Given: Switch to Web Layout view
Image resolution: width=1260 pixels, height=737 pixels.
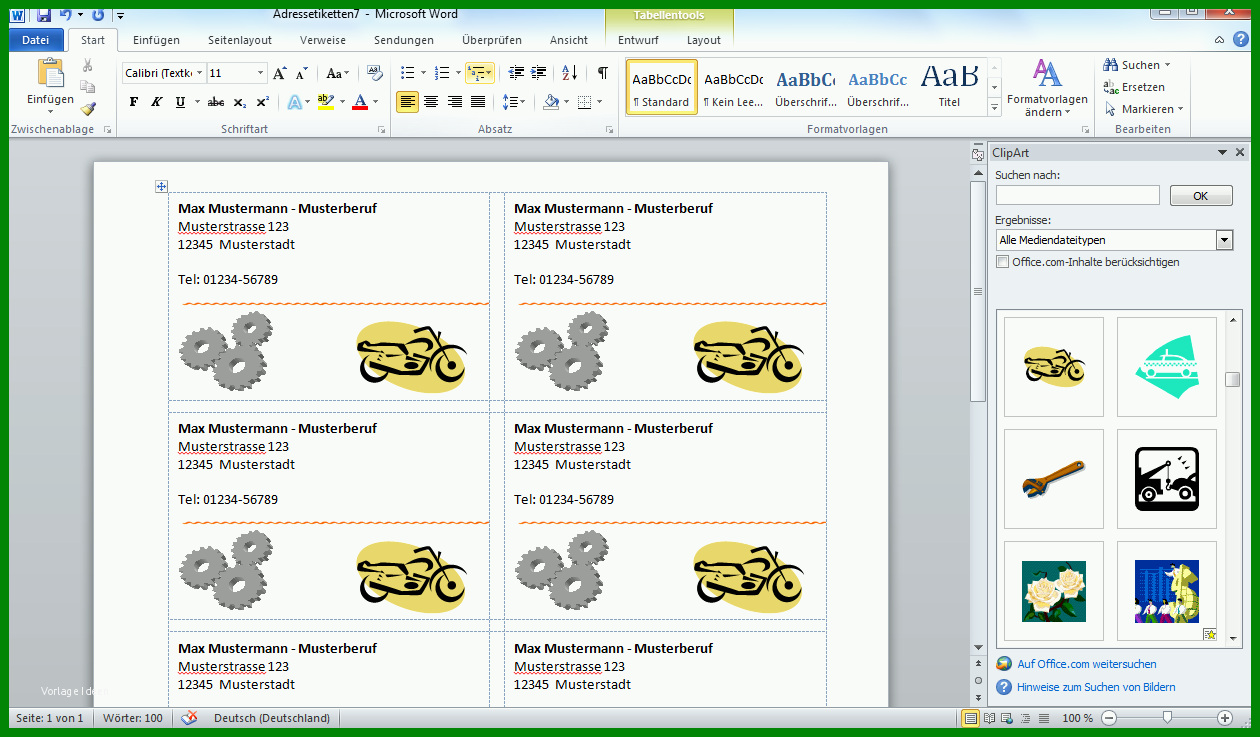Looking at the screenshot, I should point(1007,718).
